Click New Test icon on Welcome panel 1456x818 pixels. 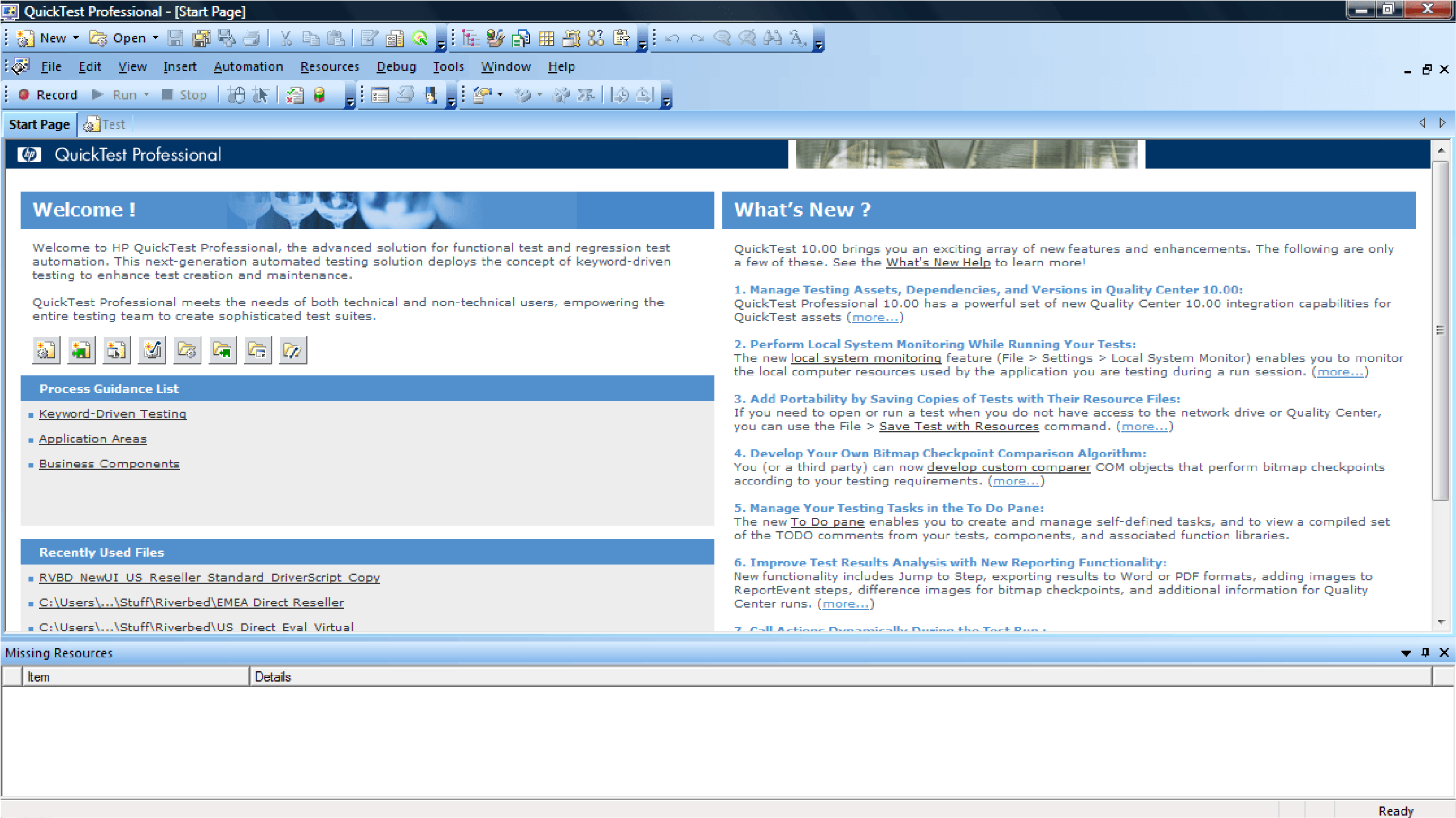tap(46, 350)
